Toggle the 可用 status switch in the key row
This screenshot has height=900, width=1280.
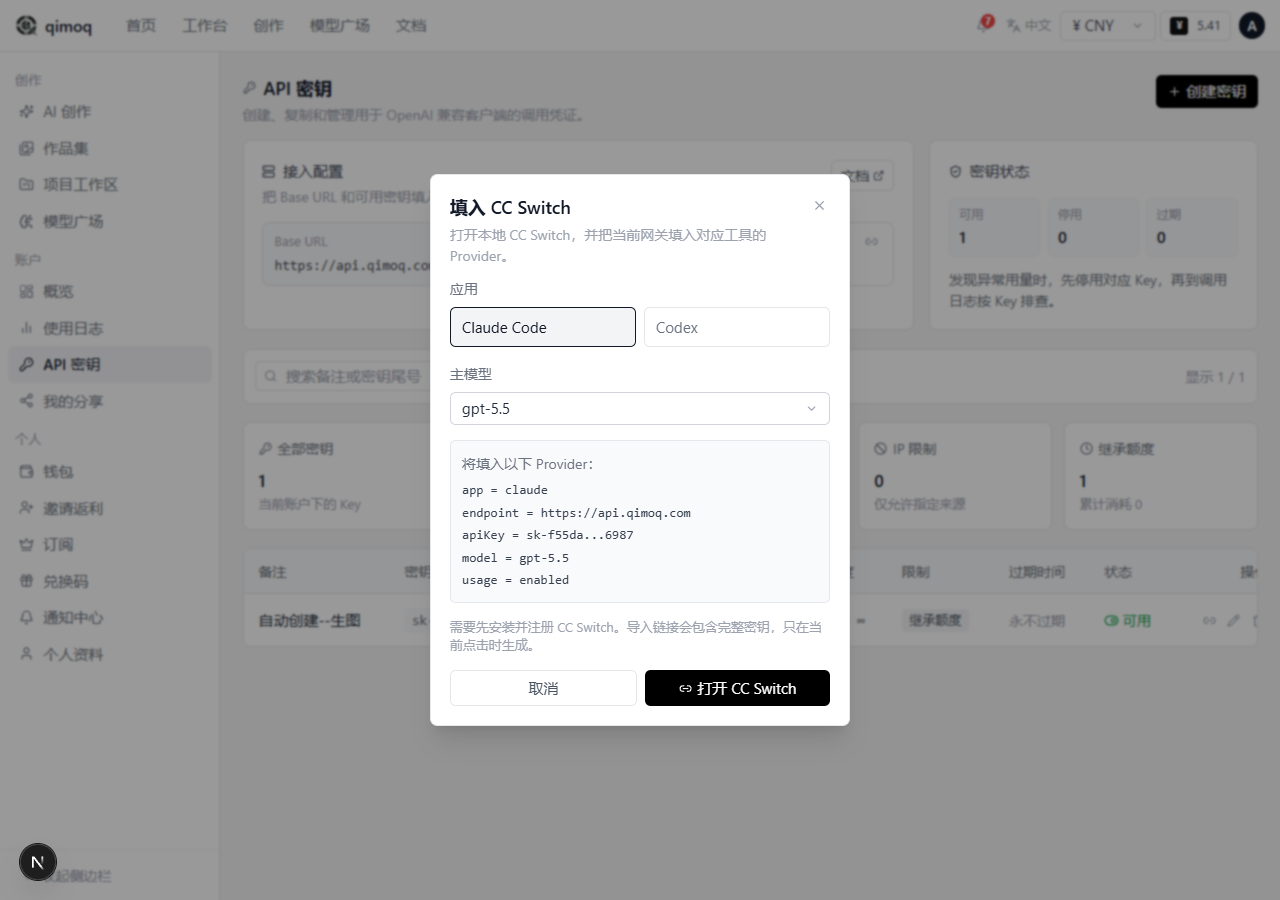[1111, 621]
